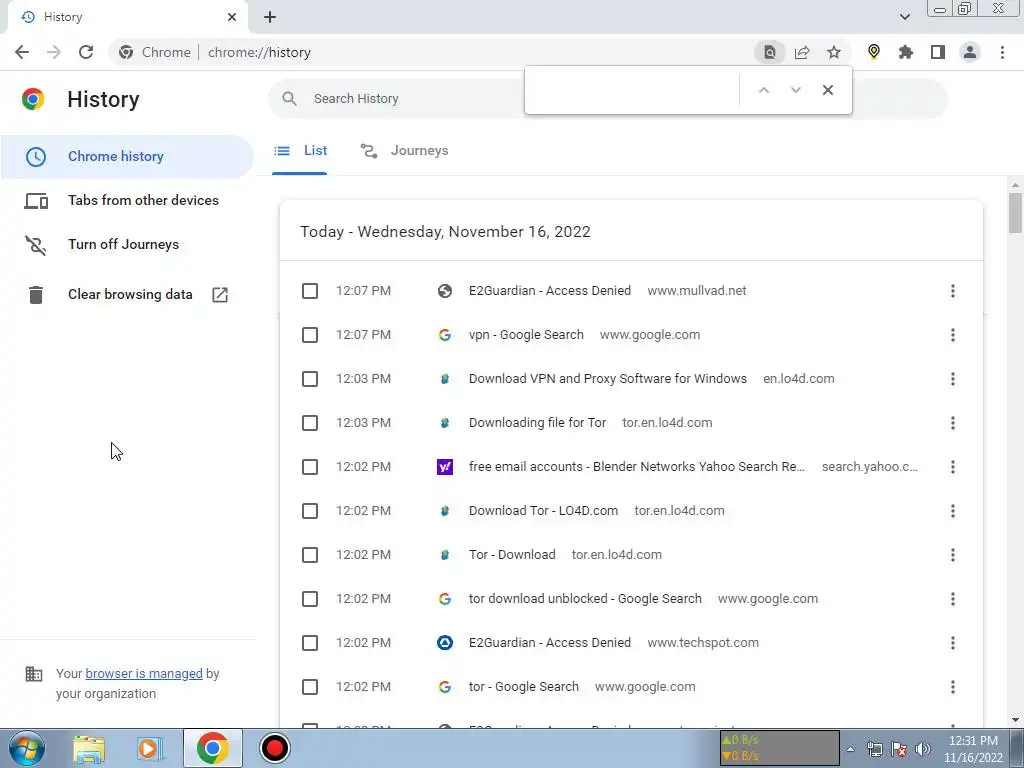The height and width of the screenshot is (768, 1024).
Task: Open more actions for Download Tor - LO4D.com
Action: point(953,511)
